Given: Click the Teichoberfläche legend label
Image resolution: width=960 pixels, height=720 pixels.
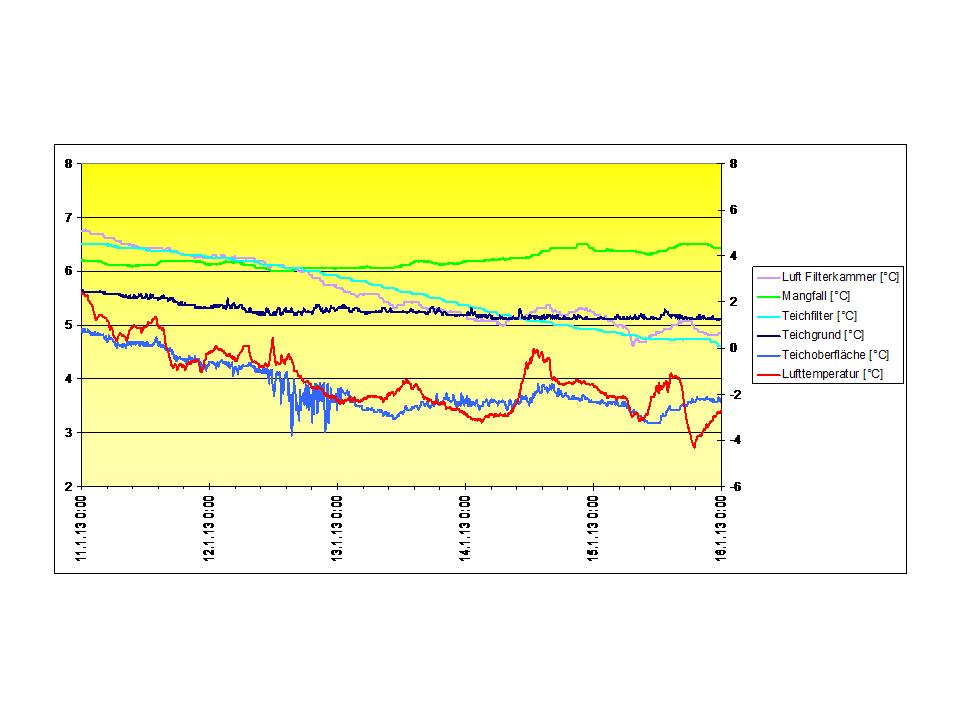Looking at the screenshot, I should point(835,355).
